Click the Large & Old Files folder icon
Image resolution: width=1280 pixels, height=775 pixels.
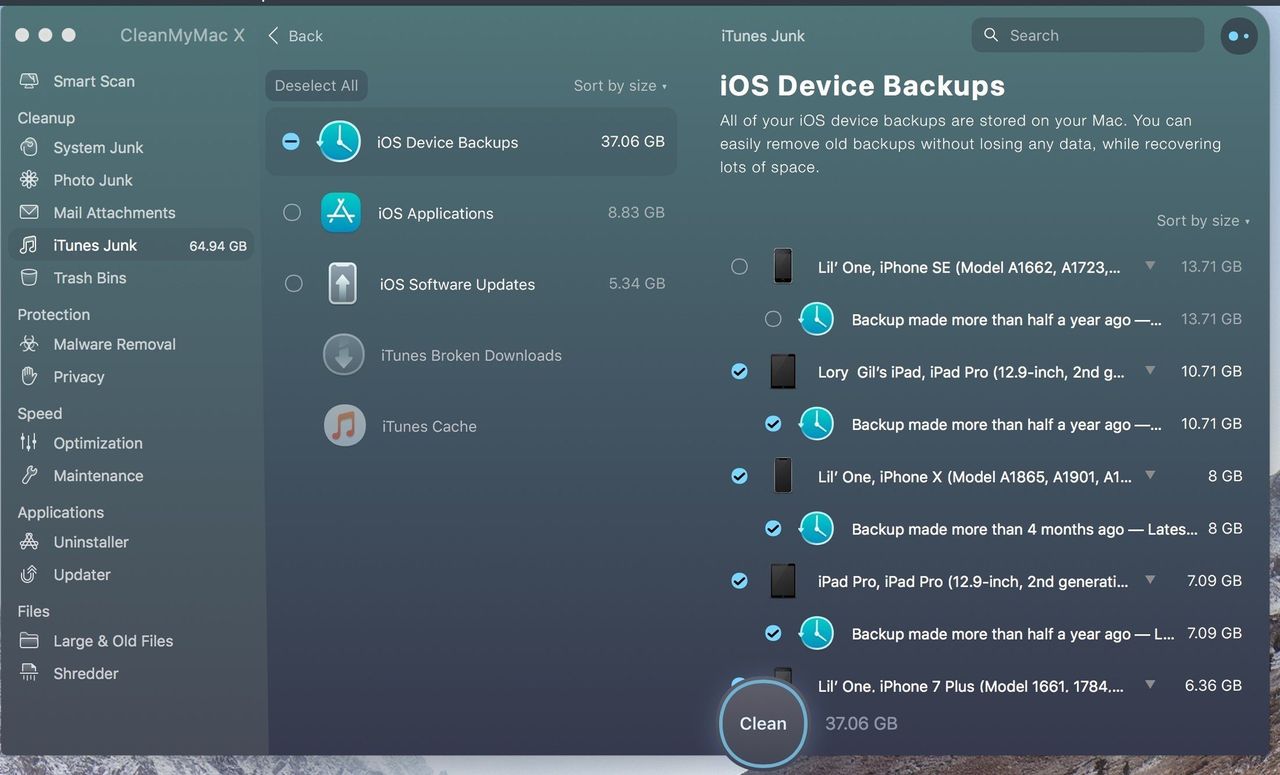click(29, 641)
